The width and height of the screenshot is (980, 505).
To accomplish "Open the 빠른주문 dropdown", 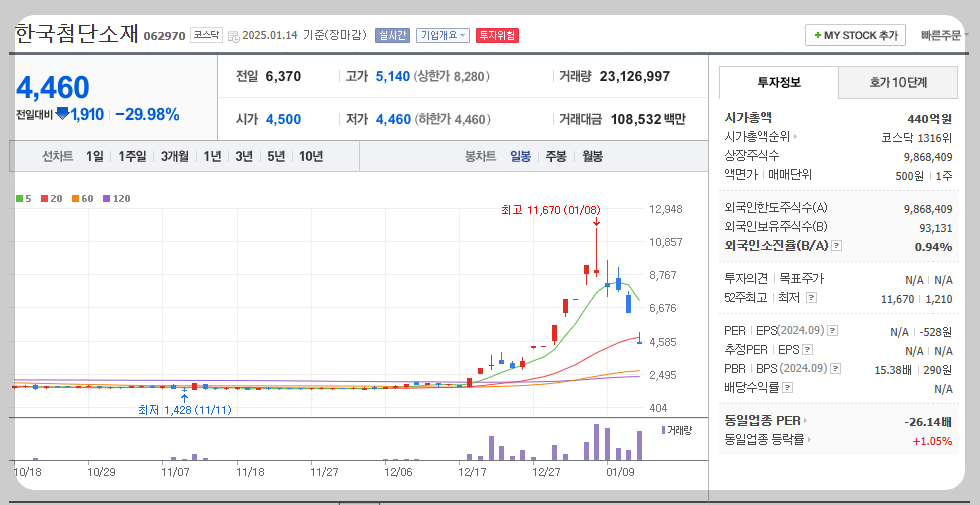I will click(944, 36).
